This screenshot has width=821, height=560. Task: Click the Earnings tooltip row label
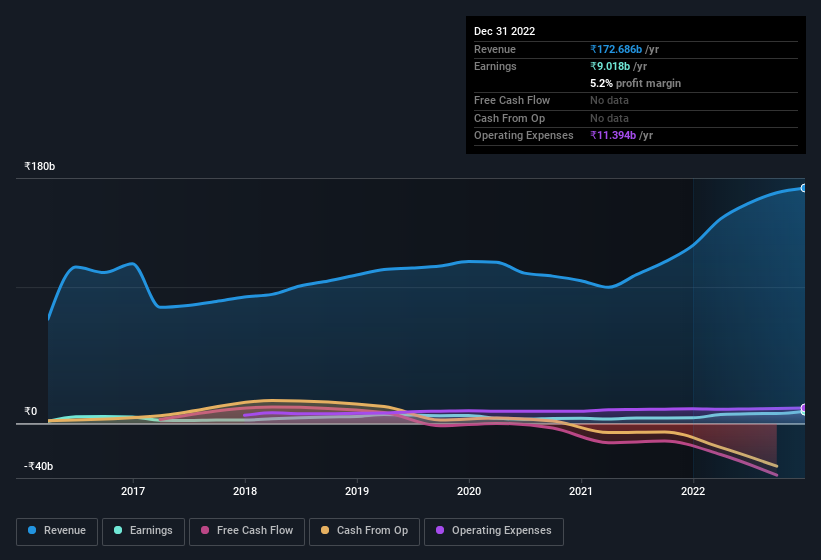pyautogui.click(x=495, y=66)
